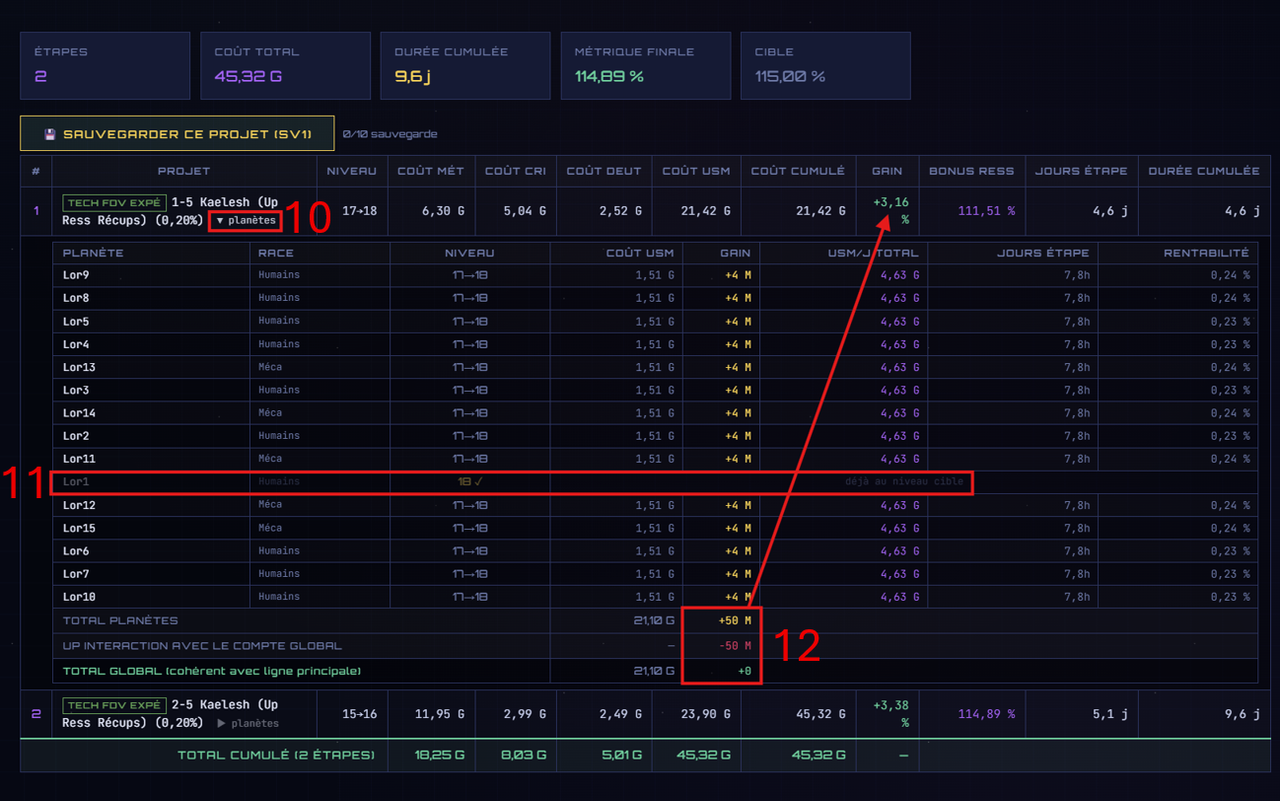Select planet Lor15 in the list
The width and height of the screenshot is (1280, 801).
click(x=79, y=528)
